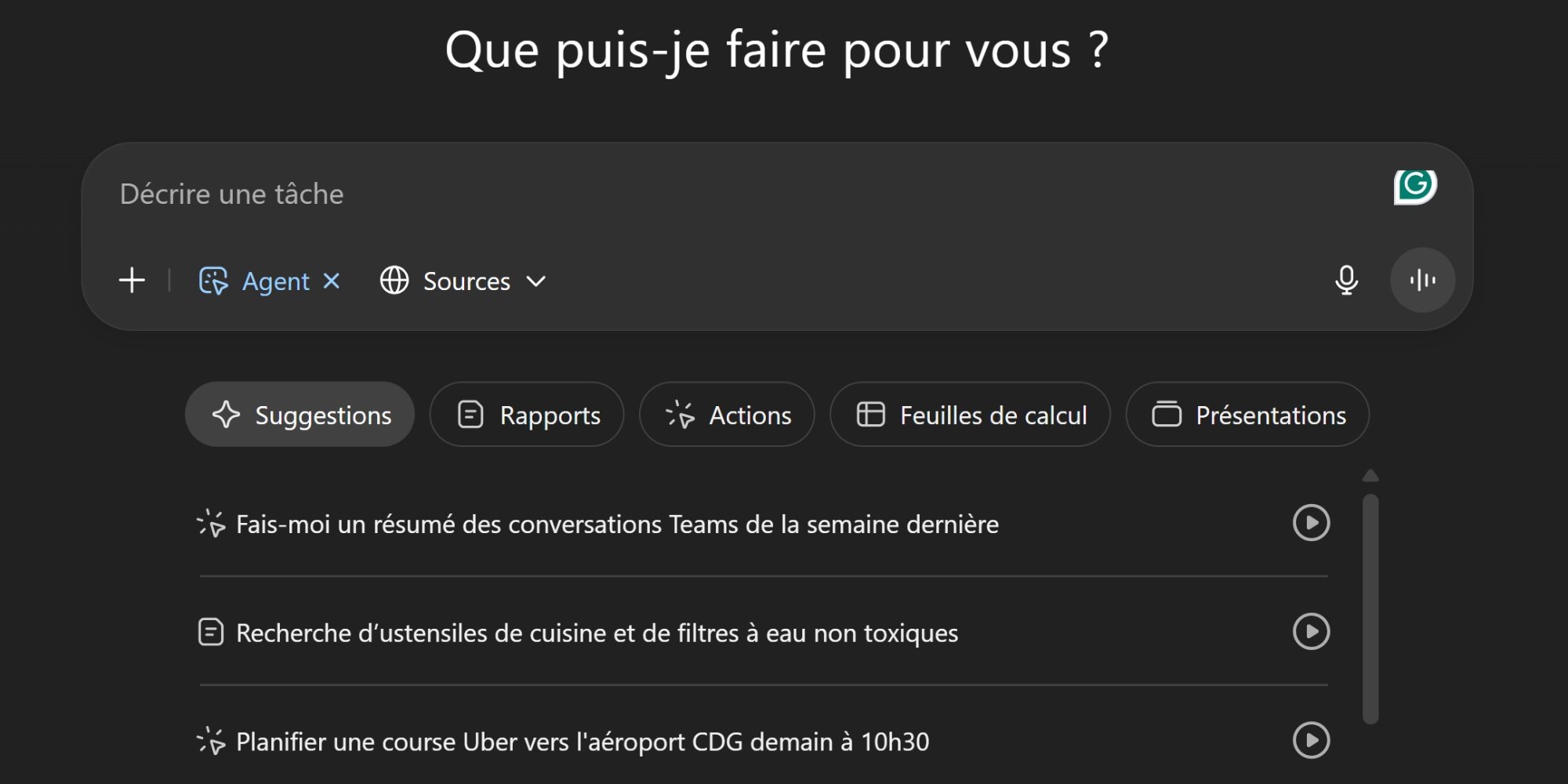1568x784 pixels.
Task: Show the Feuilles de calcul tab
Action: [x=970, y=415]
